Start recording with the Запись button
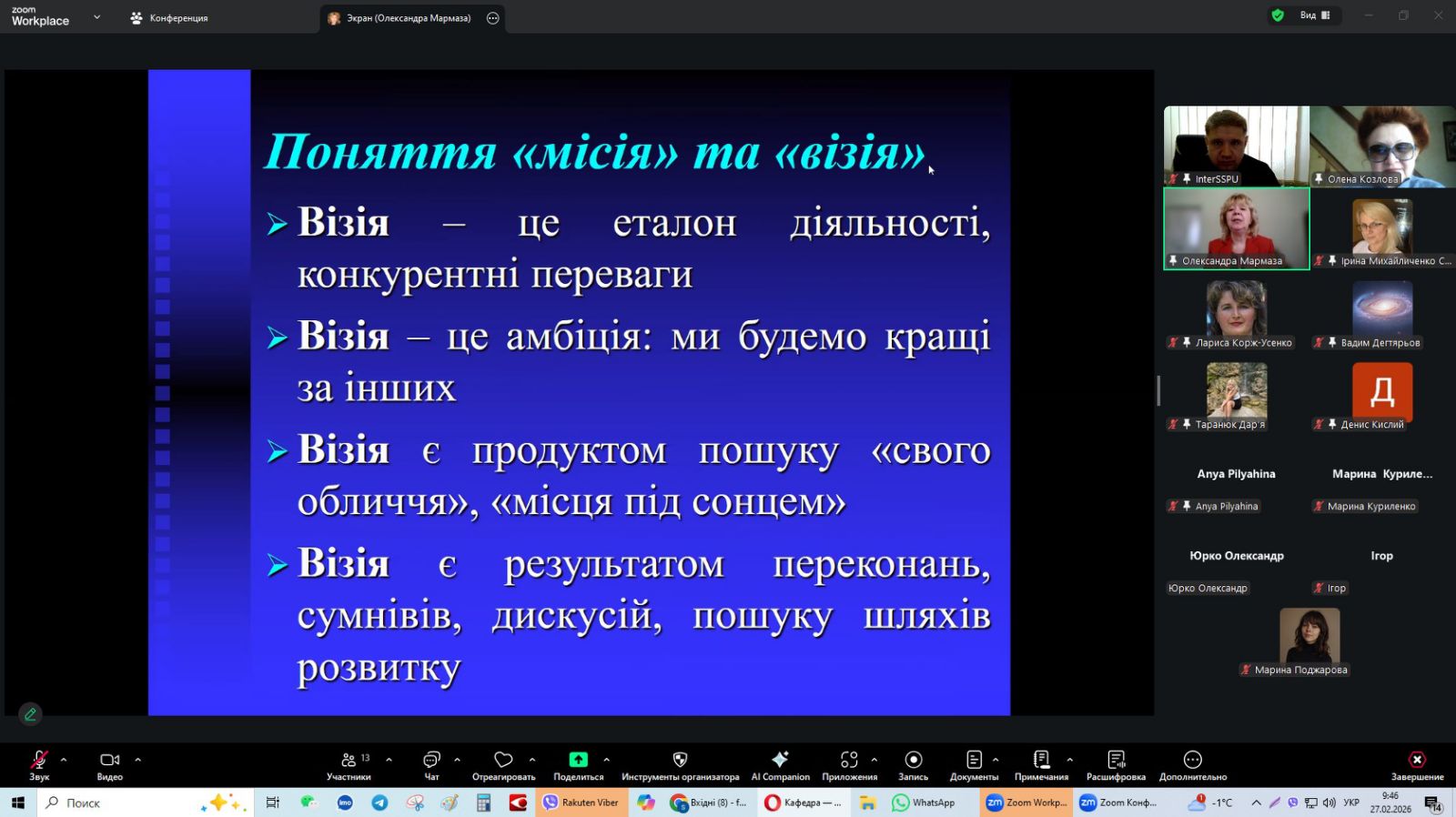 coord(914,760)
